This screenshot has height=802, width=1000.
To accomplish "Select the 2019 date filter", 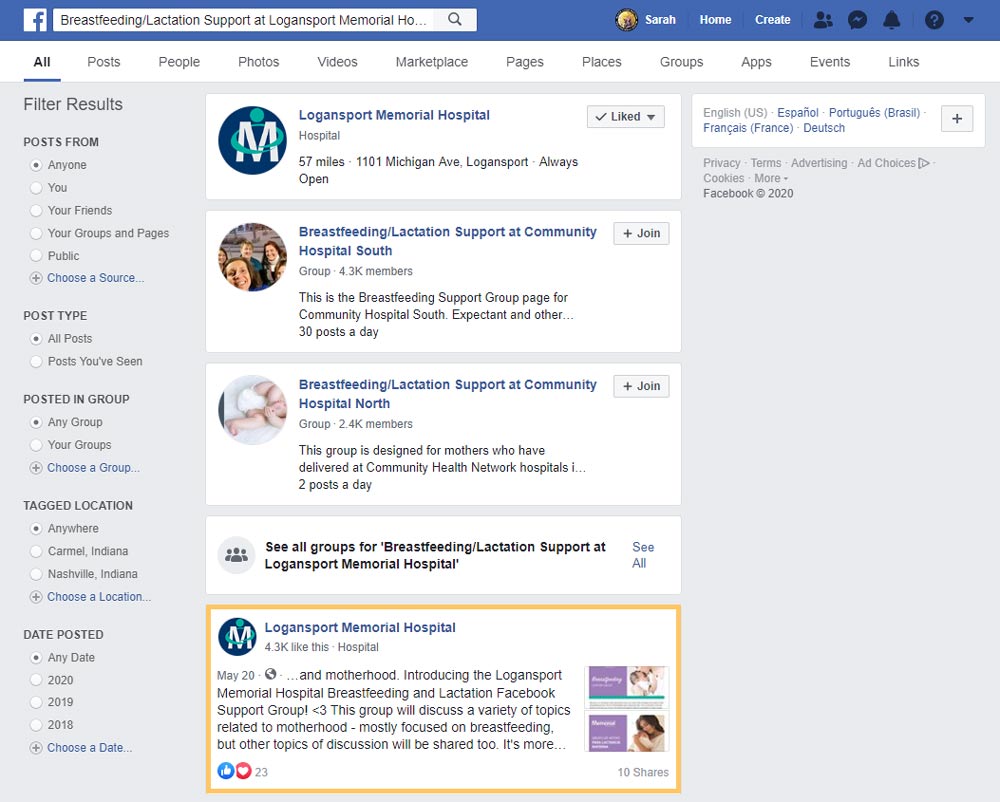I will [37, 703].
